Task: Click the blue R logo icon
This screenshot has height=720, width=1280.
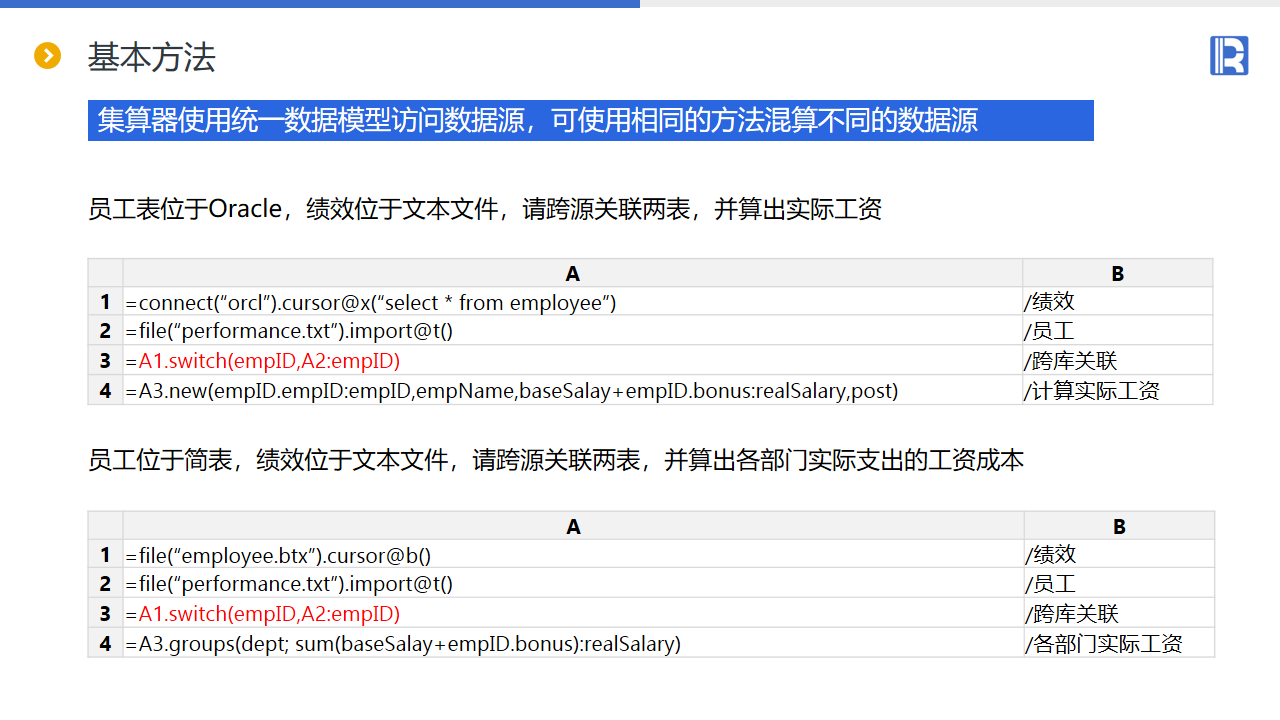Action: click(x=1229, y=56)
